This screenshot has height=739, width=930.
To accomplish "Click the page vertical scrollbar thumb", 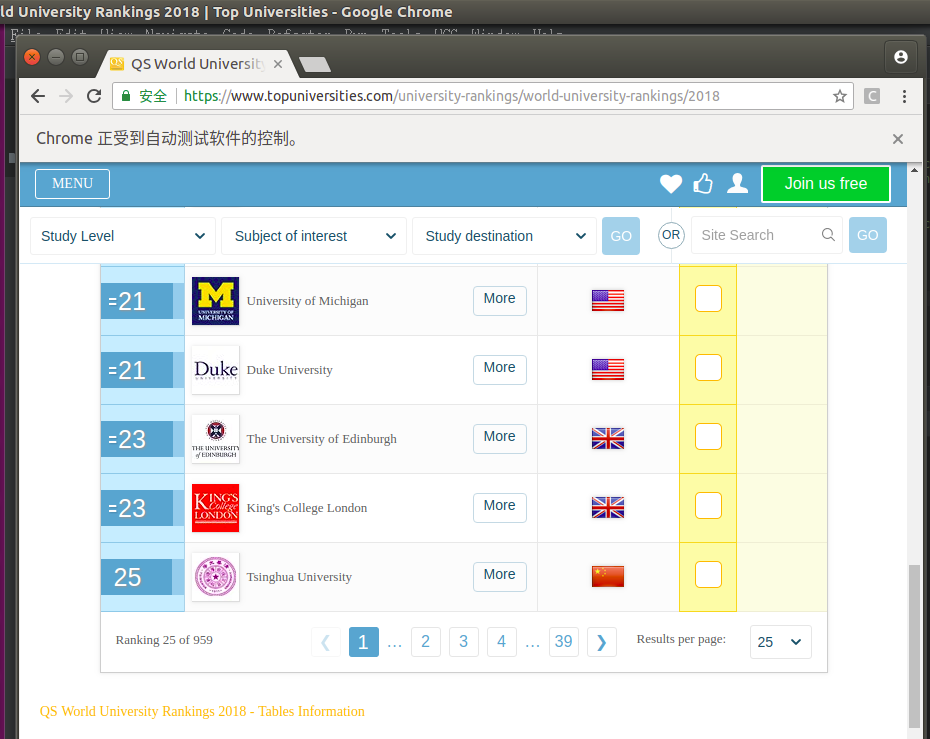I will click(x=914, y=646).
